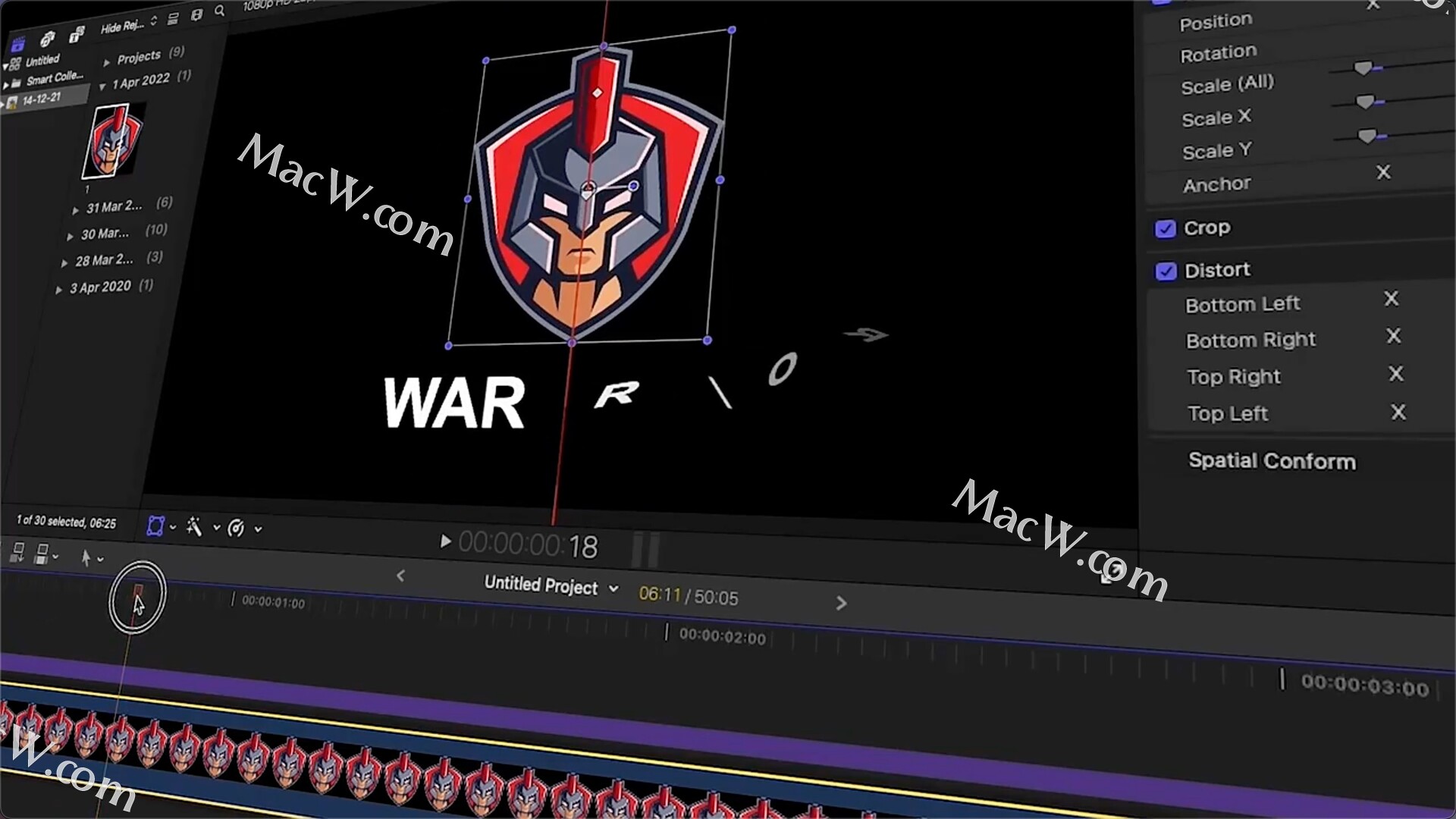Click the clip appearance icon in browser
Screen dimensions: 1456x819
point(173,18)
